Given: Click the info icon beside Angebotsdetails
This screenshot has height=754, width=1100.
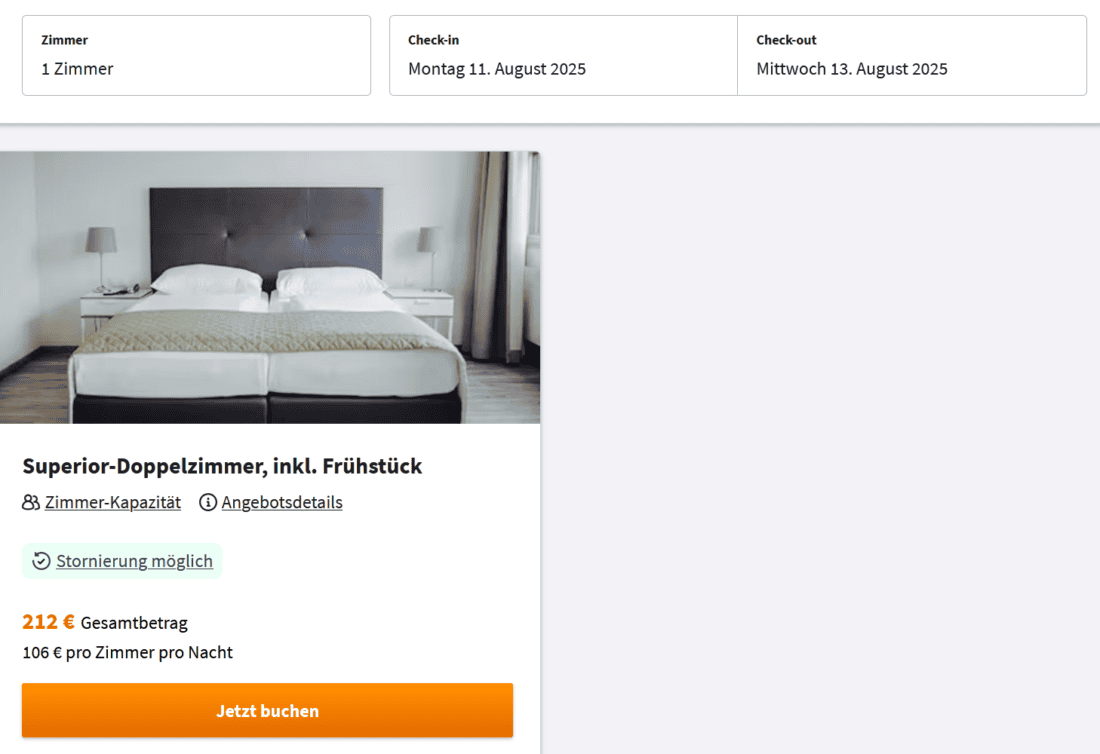Looking at the screenshot, I should [208, 502].
